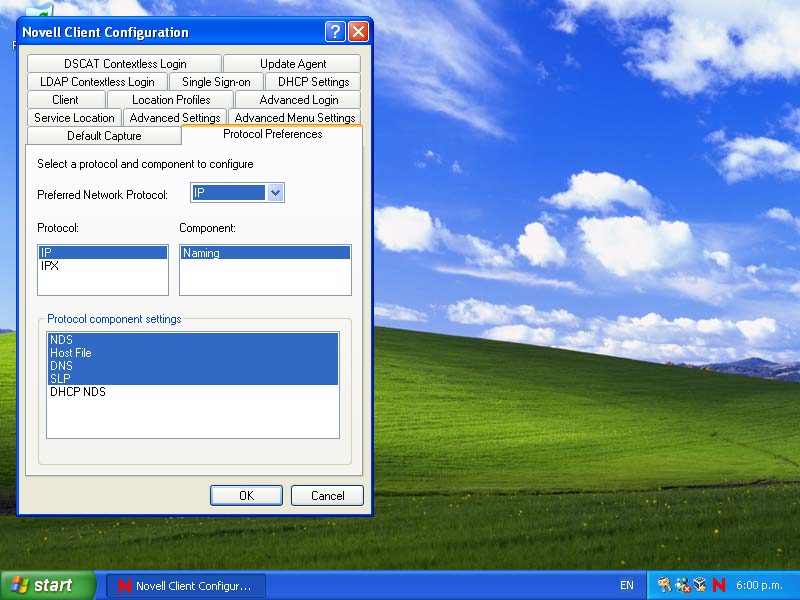Image resolution: width=800 pixels, height=600 pixels.
Task: Select DHCP NDS in component settings
Action: (x=193, y=392)
